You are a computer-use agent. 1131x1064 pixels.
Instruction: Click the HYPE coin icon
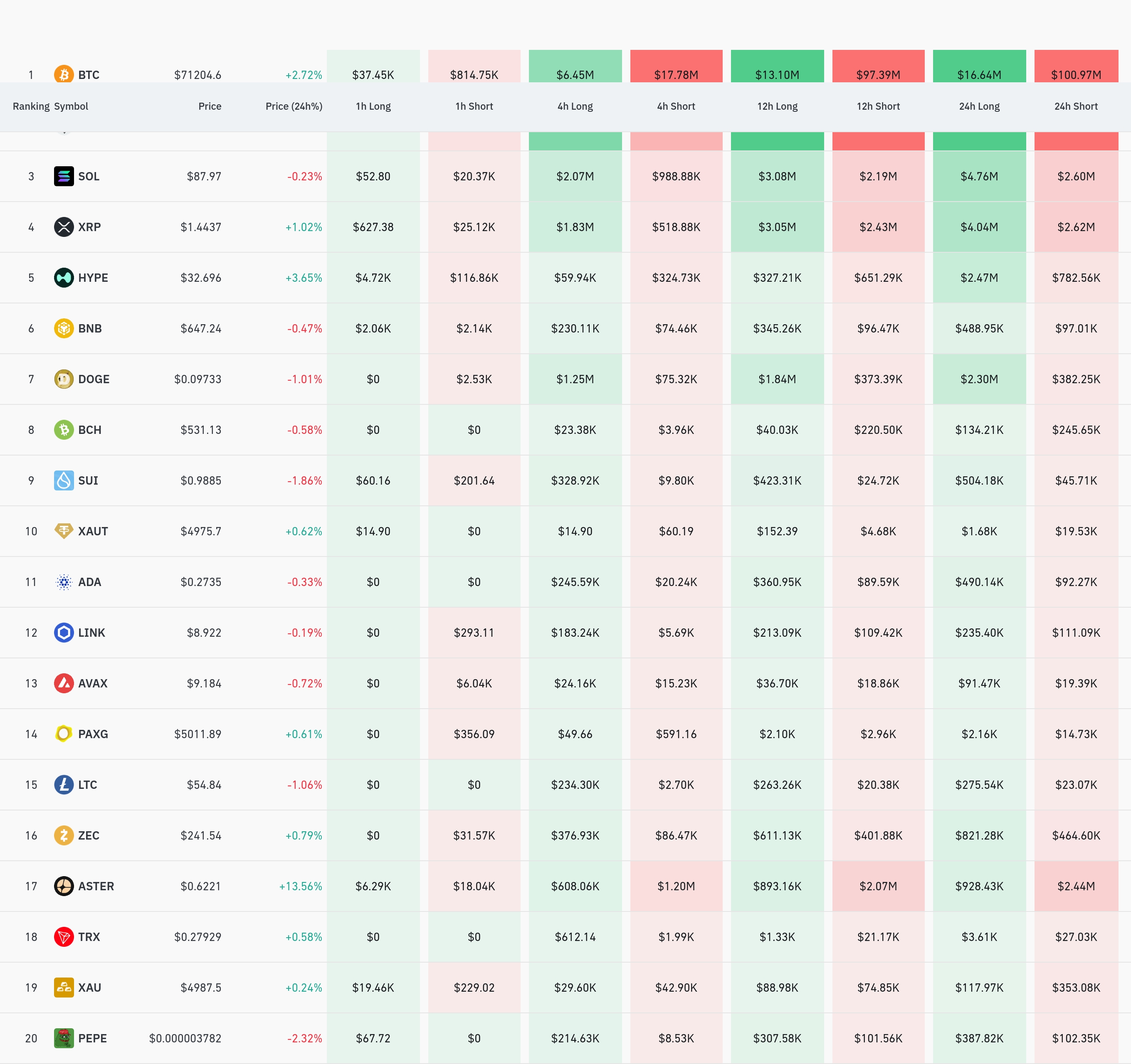[64, 278]
